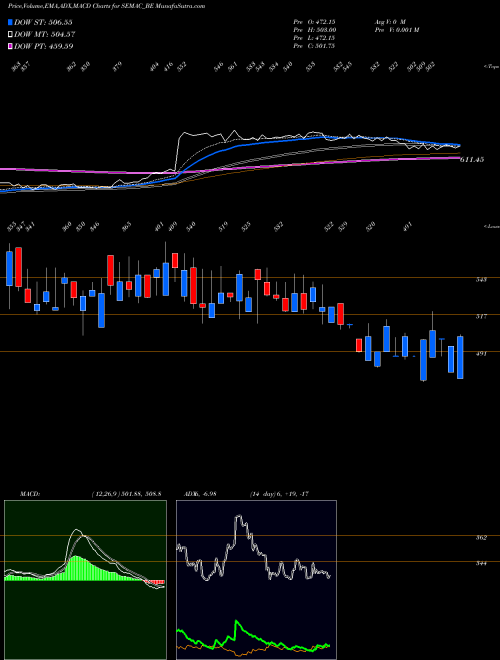Click the rightmost blue candlestick
The image size is (500, 660).
pos(460,357)
